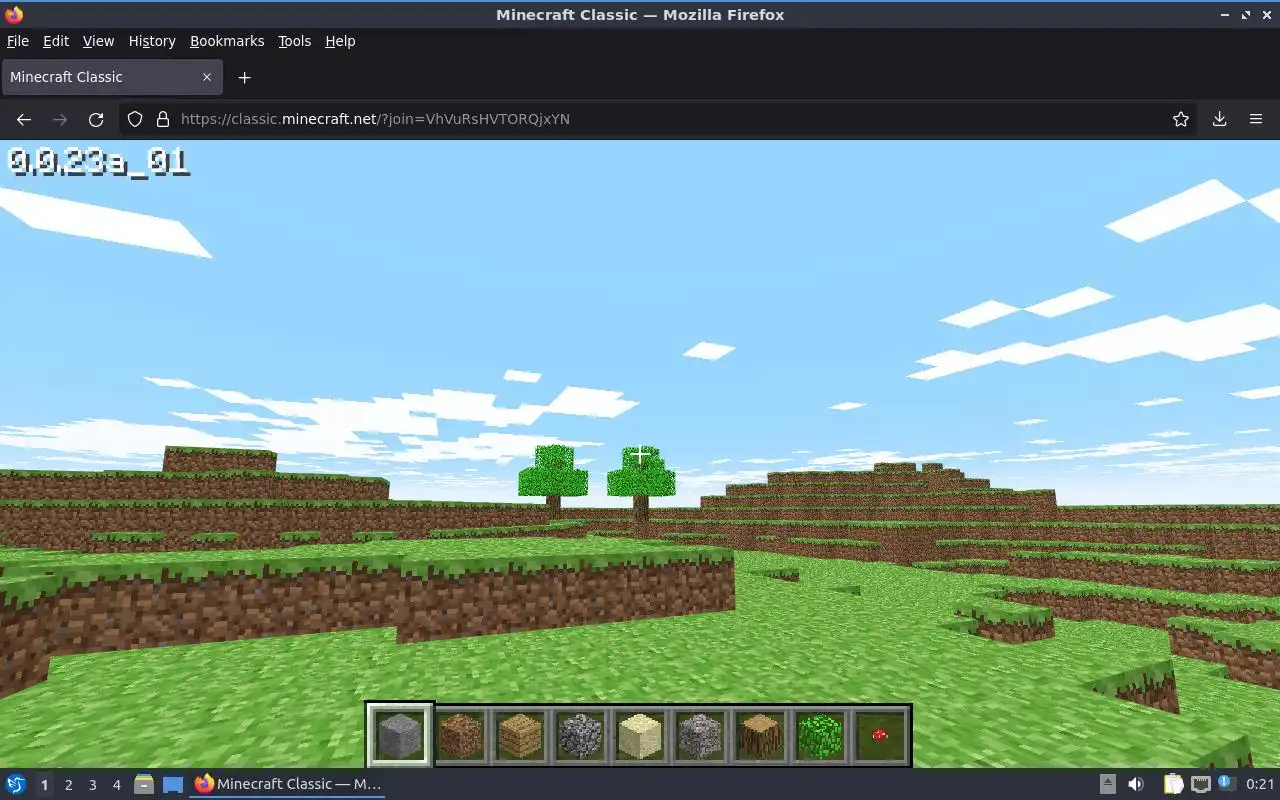Open the File menu

[x=18, y=41]
